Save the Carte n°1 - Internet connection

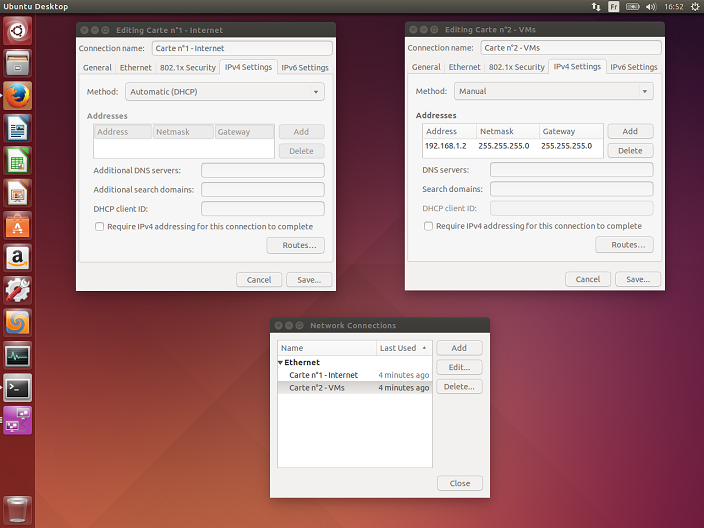[309, 280]
